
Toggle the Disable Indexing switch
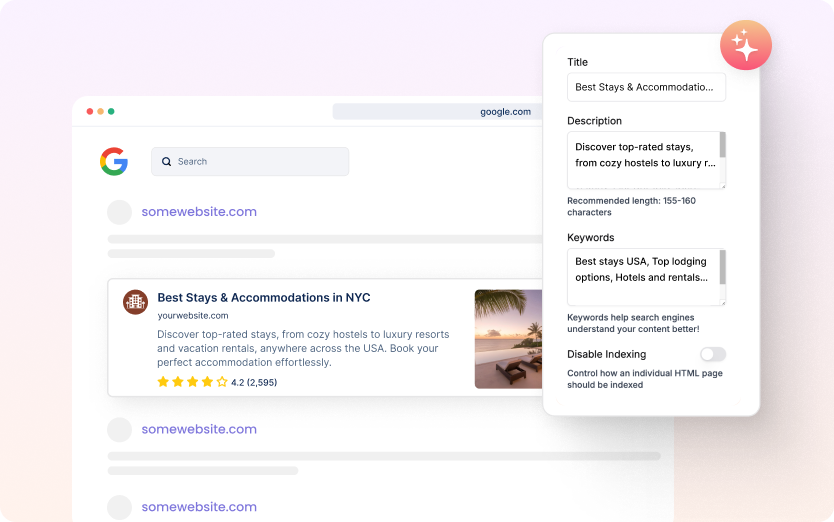point(712,354)
